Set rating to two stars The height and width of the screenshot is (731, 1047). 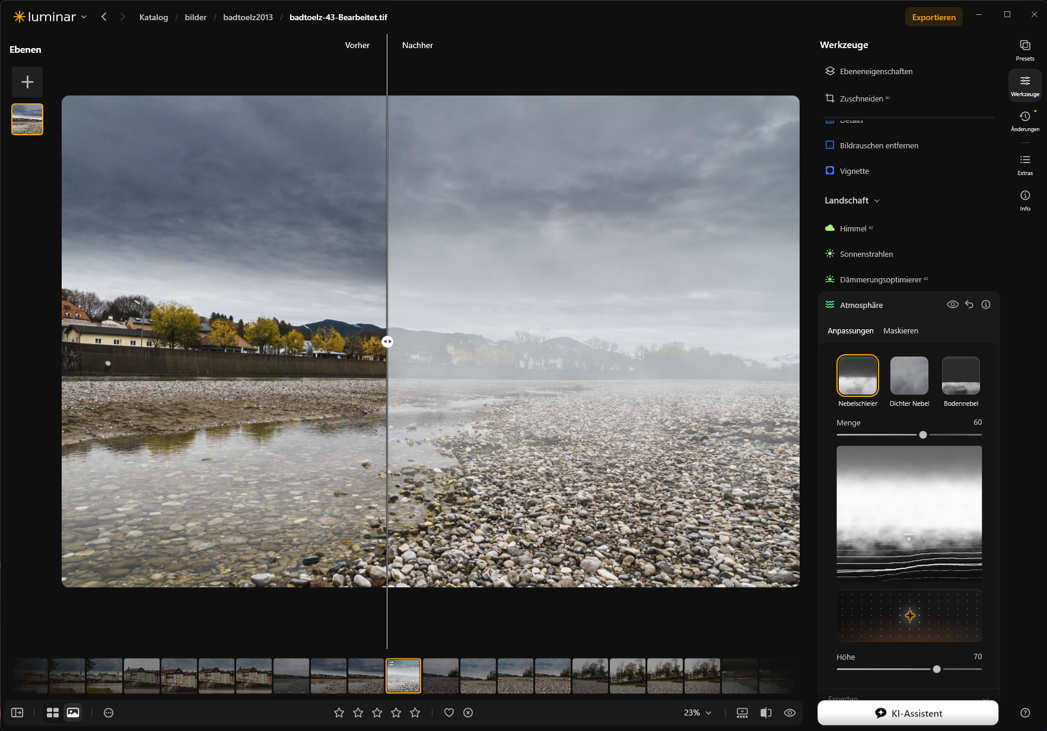tap(358, 712)
